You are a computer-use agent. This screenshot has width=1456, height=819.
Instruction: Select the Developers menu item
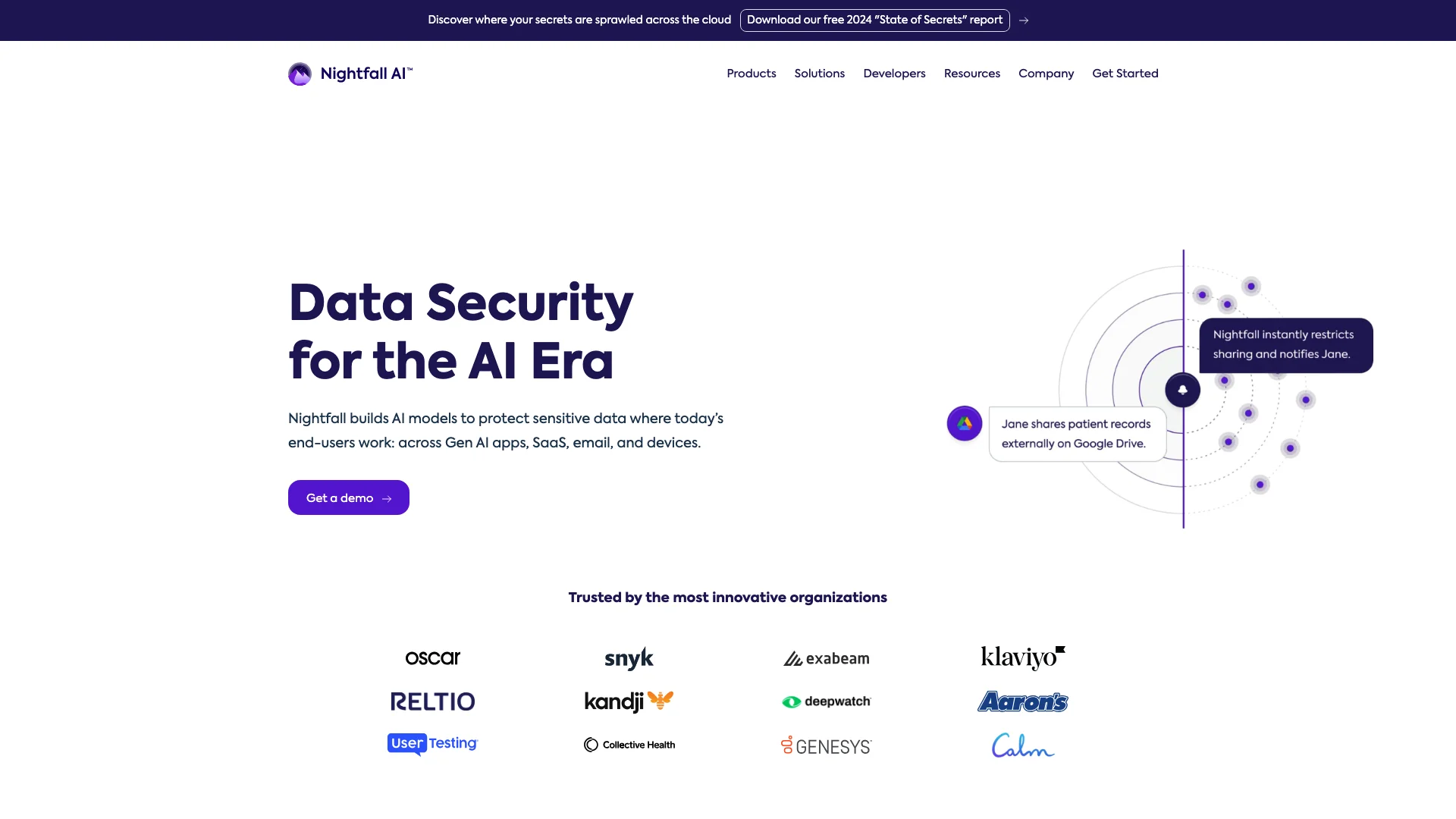click(x=894, y=73)
